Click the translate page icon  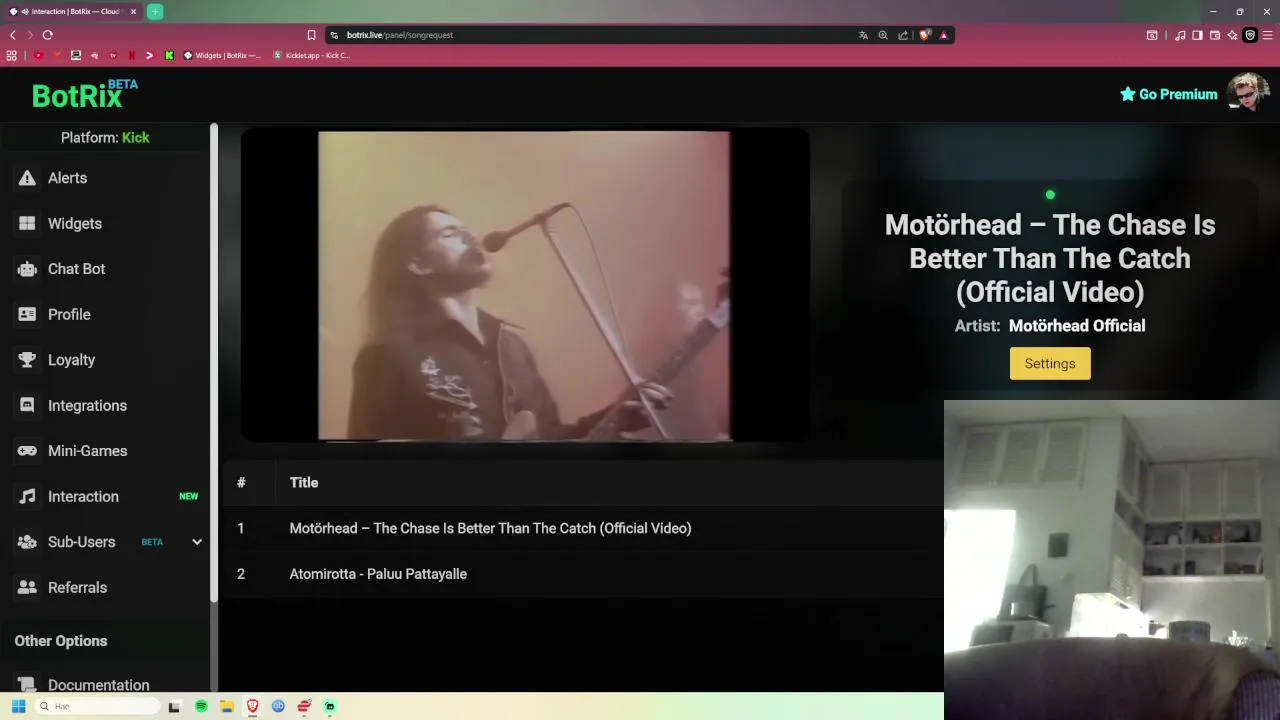coord(863,35)
